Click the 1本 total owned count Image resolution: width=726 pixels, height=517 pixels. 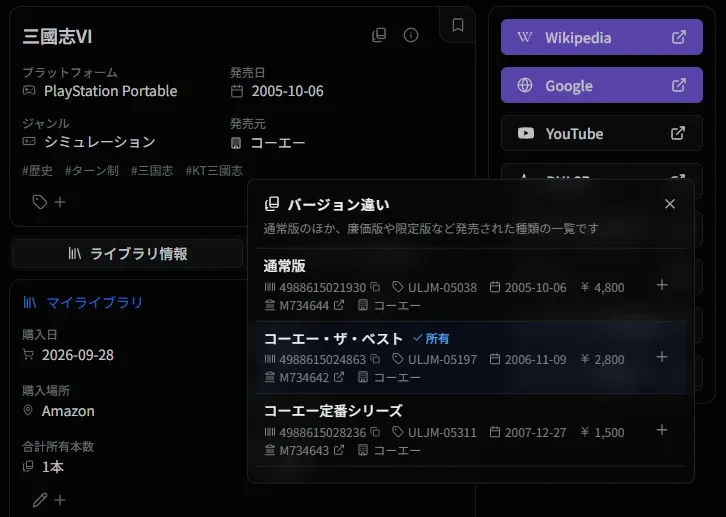click(x=53, y=467)
